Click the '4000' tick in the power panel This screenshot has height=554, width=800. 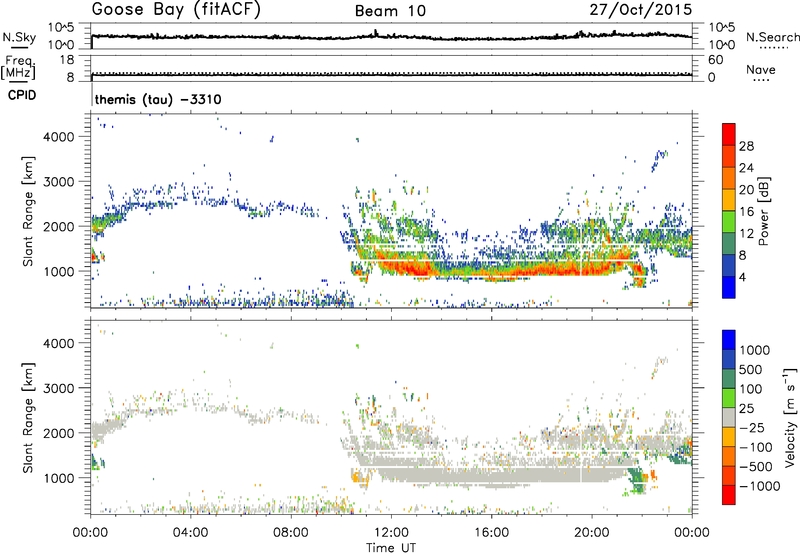coord(59,137)
